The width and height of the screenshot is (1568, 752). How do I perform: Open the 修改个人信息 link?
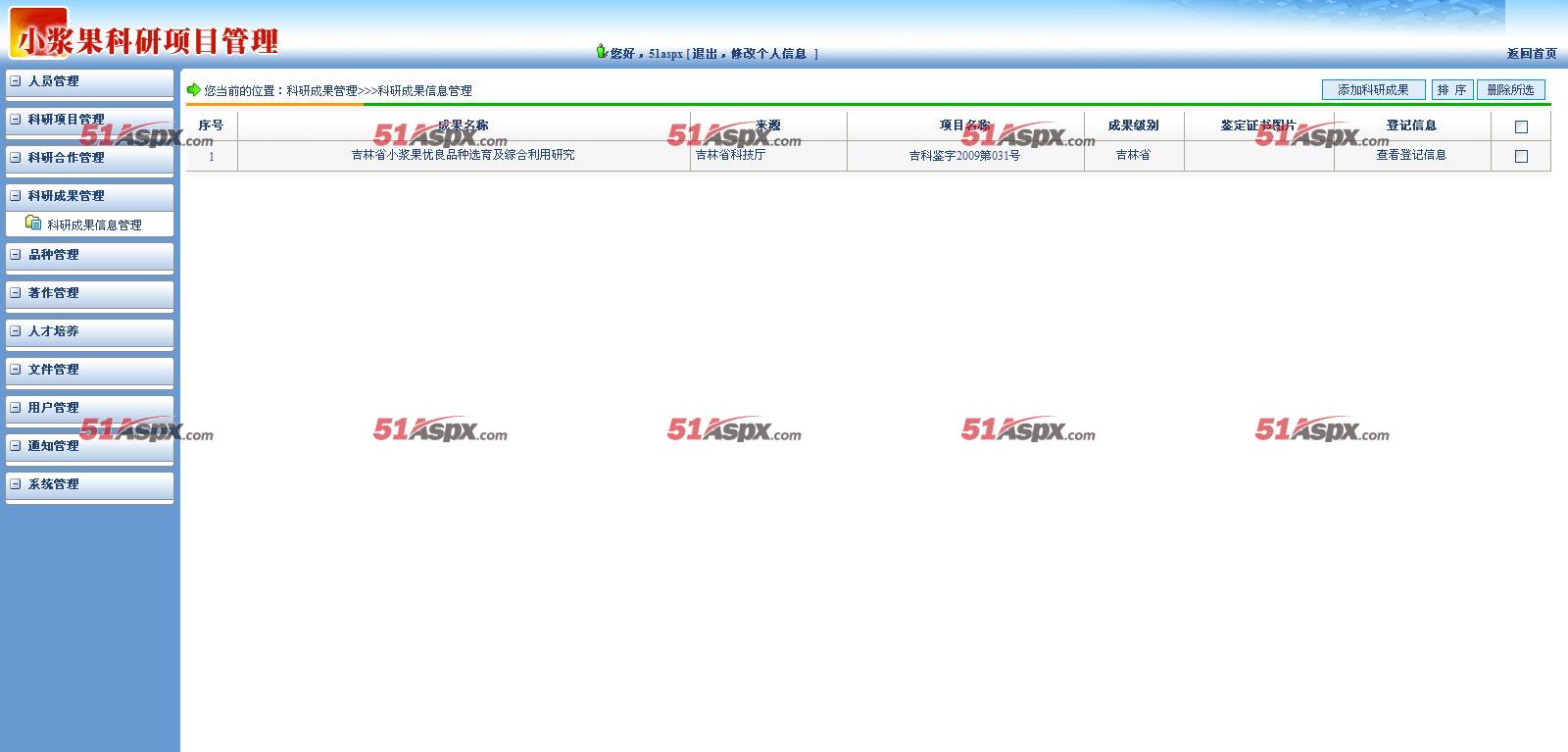tap(768, 54)
